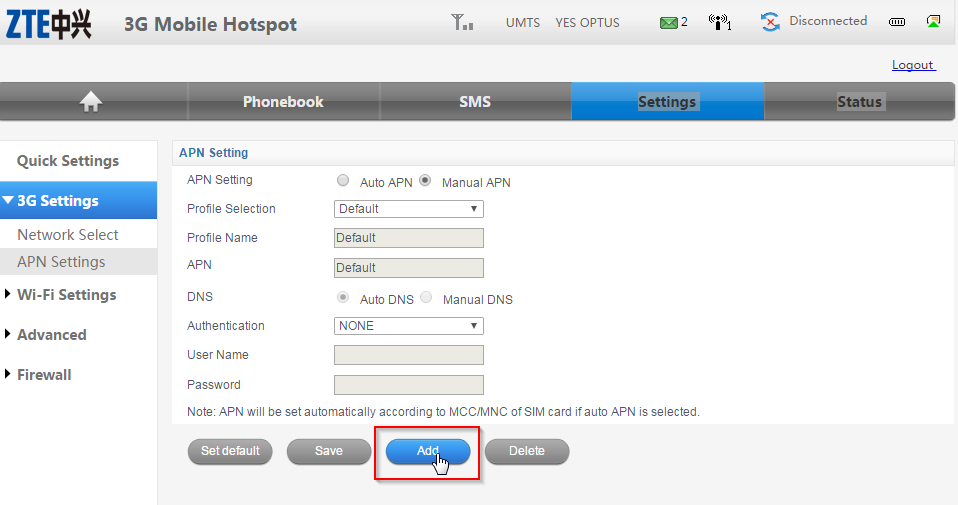Click the Wi-Fi connected users icon
Screen dimensions: 958x505
tap(718, 22)
